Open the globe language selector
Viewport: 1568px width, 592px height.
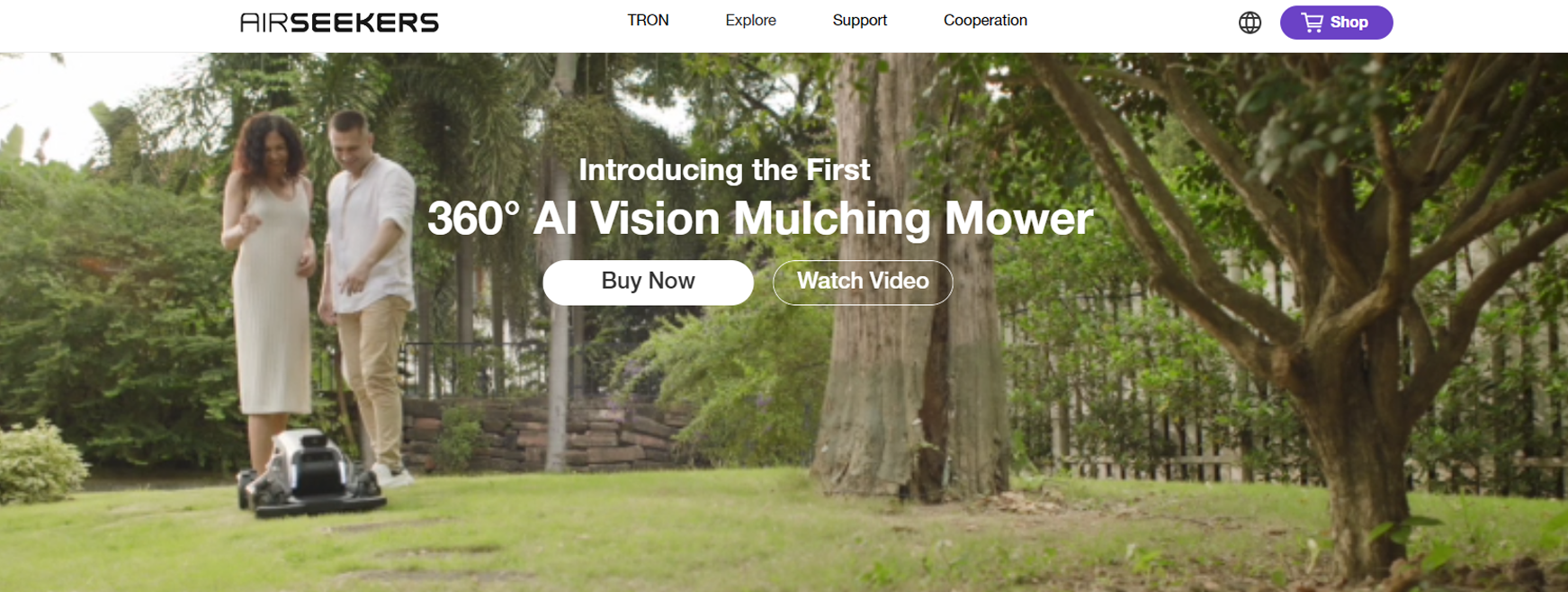point(1250,22)
